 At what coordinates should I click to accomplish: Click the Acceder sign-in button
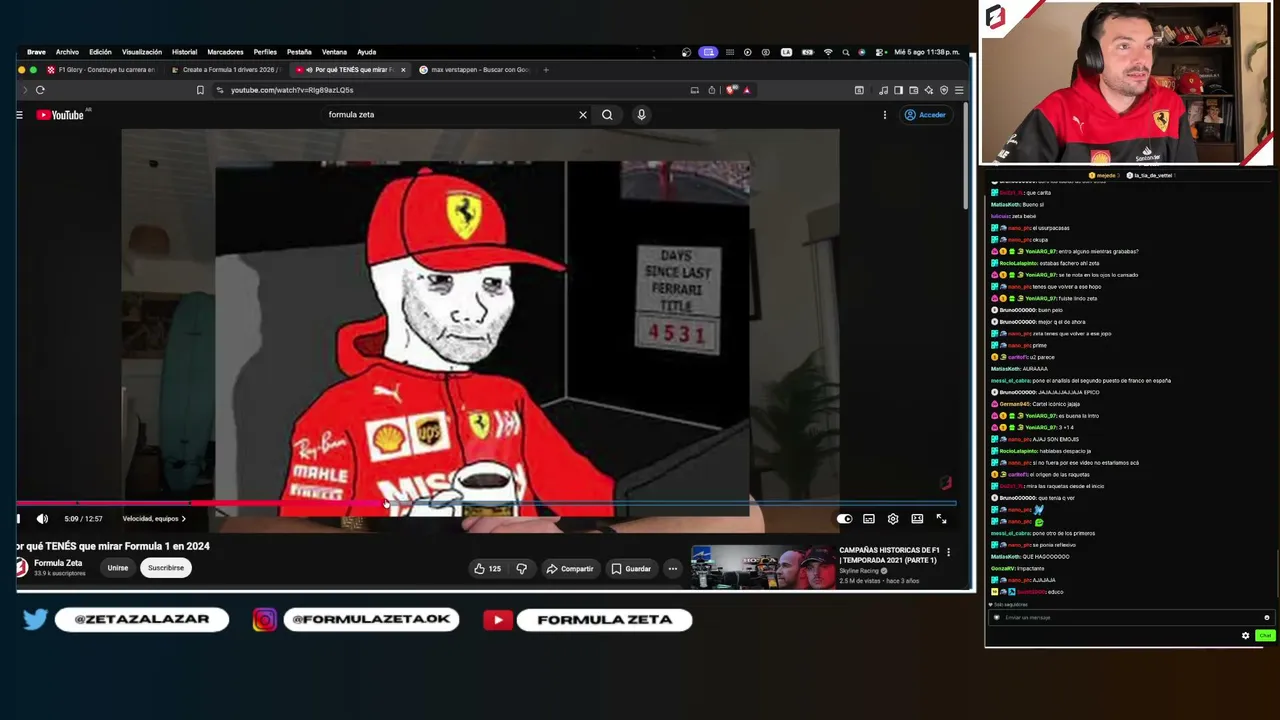(x=925, y=115)
